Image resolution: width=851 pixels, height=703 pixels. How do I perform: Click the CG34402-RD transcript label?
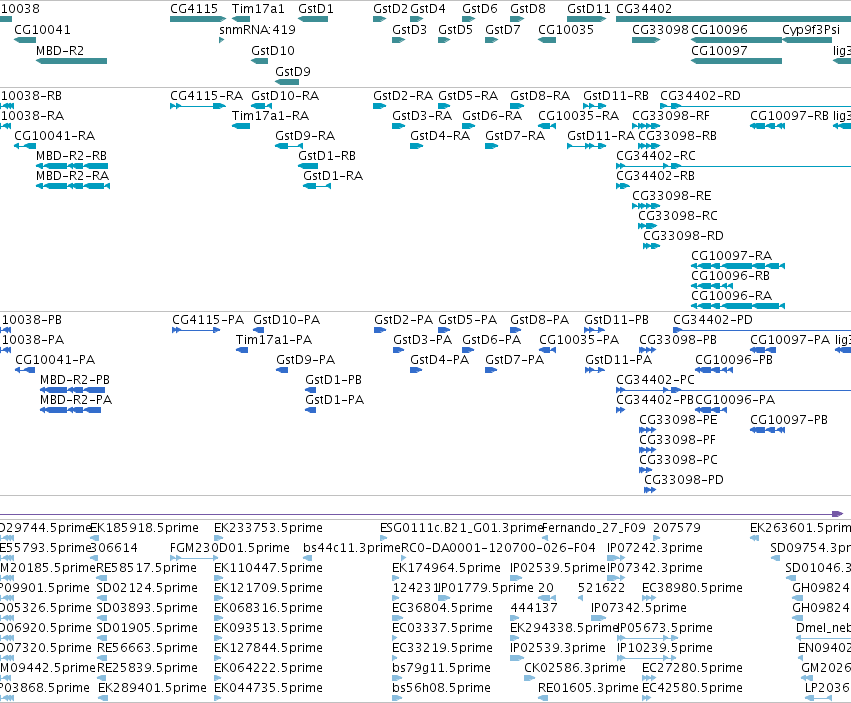click(700, 96)
